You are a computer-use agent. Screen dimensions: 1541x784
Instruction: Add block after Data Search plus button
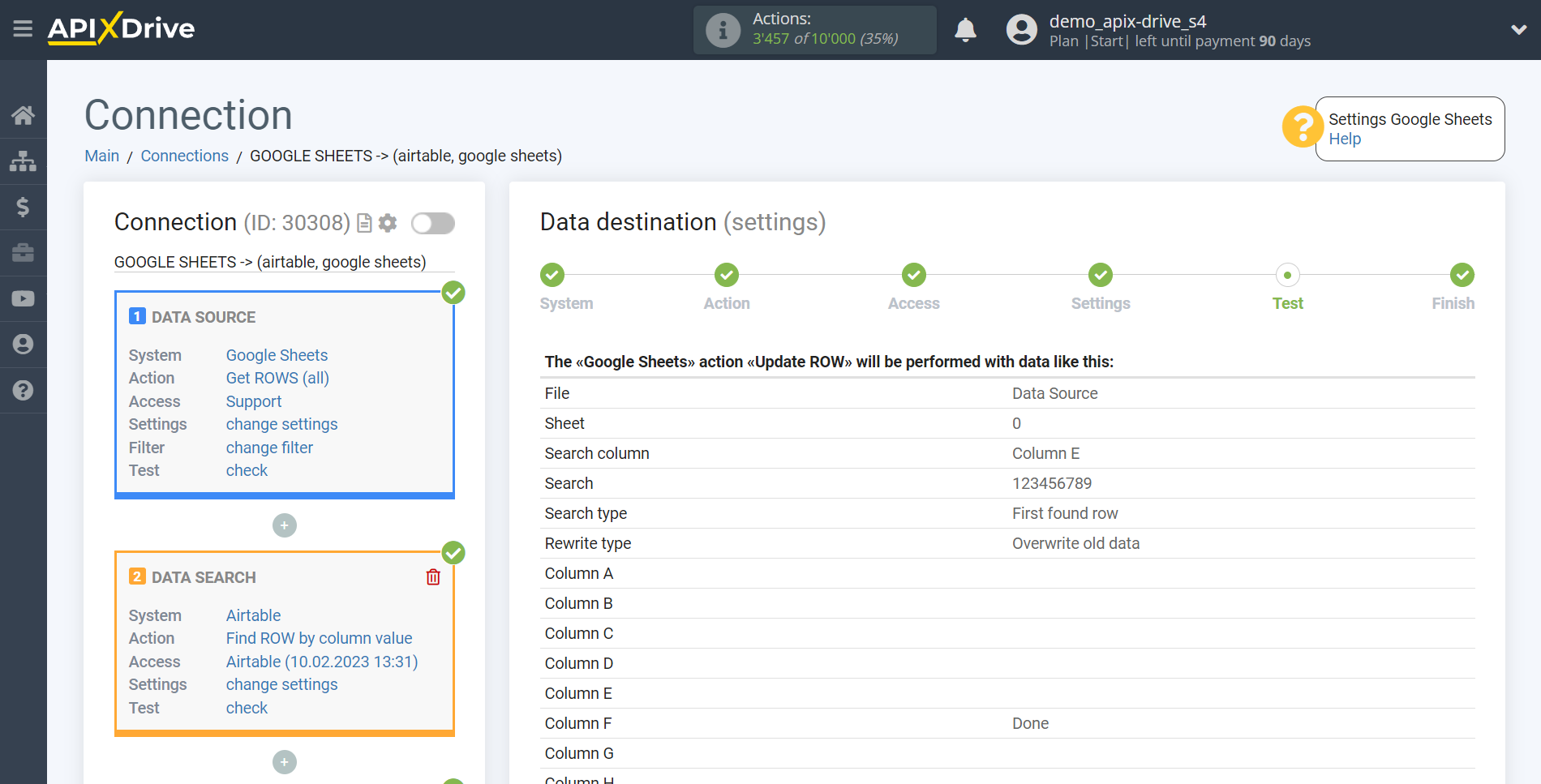(x=284, y=762)
